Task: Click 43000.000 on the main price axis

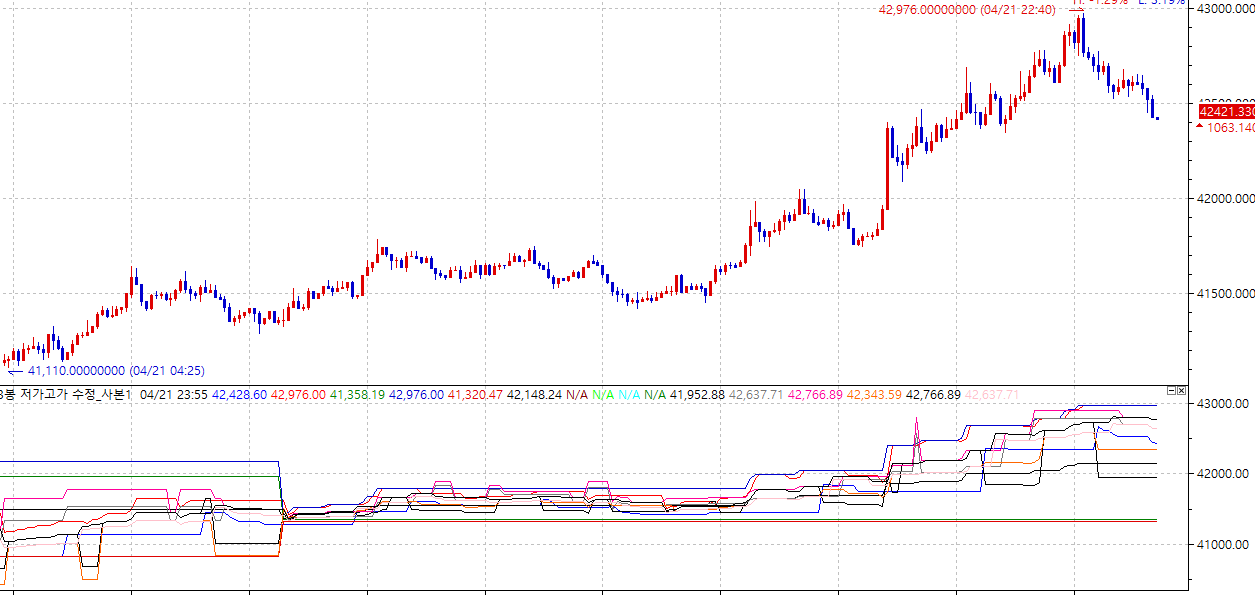Action: pyautogui.click(x=1226, y=9)
